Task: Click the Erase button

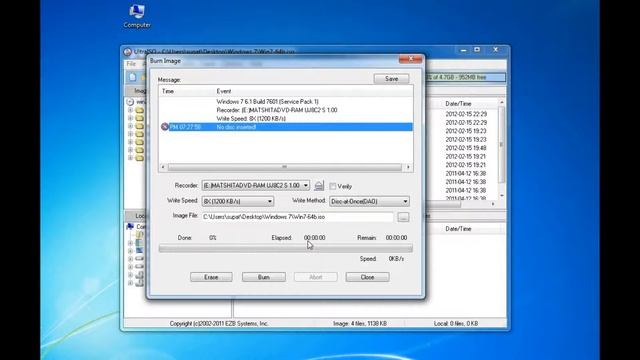Action: click(211, 277)
